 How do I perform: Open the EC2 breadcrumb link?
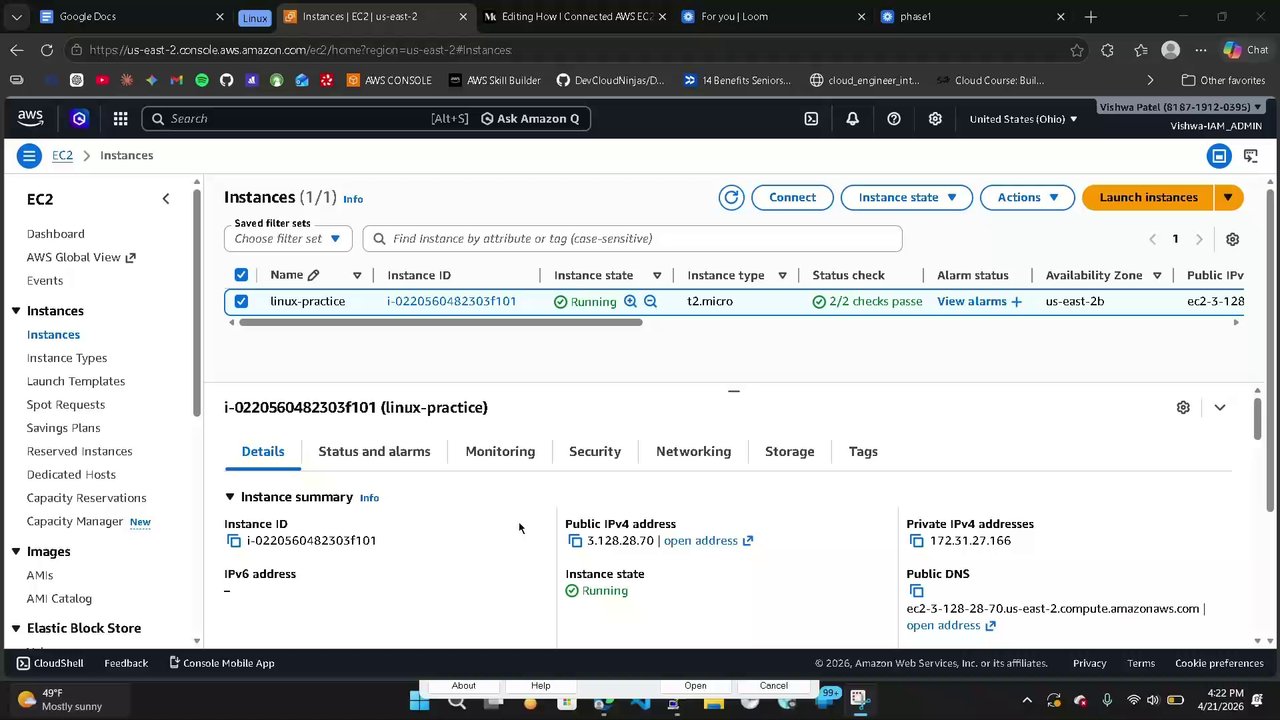pyautogui.click(x=62, y=155)
